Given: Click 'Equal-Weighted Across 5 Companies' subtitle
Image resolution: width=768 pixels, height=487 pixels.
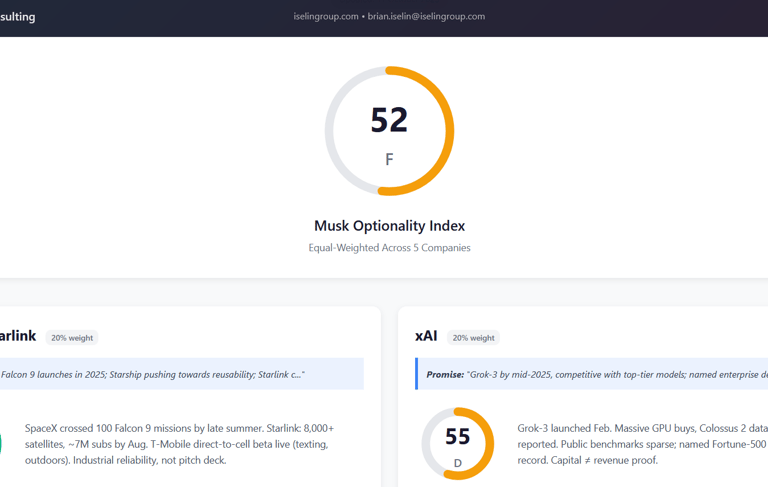Looking at the screenshot, I should tap(389, 248).
